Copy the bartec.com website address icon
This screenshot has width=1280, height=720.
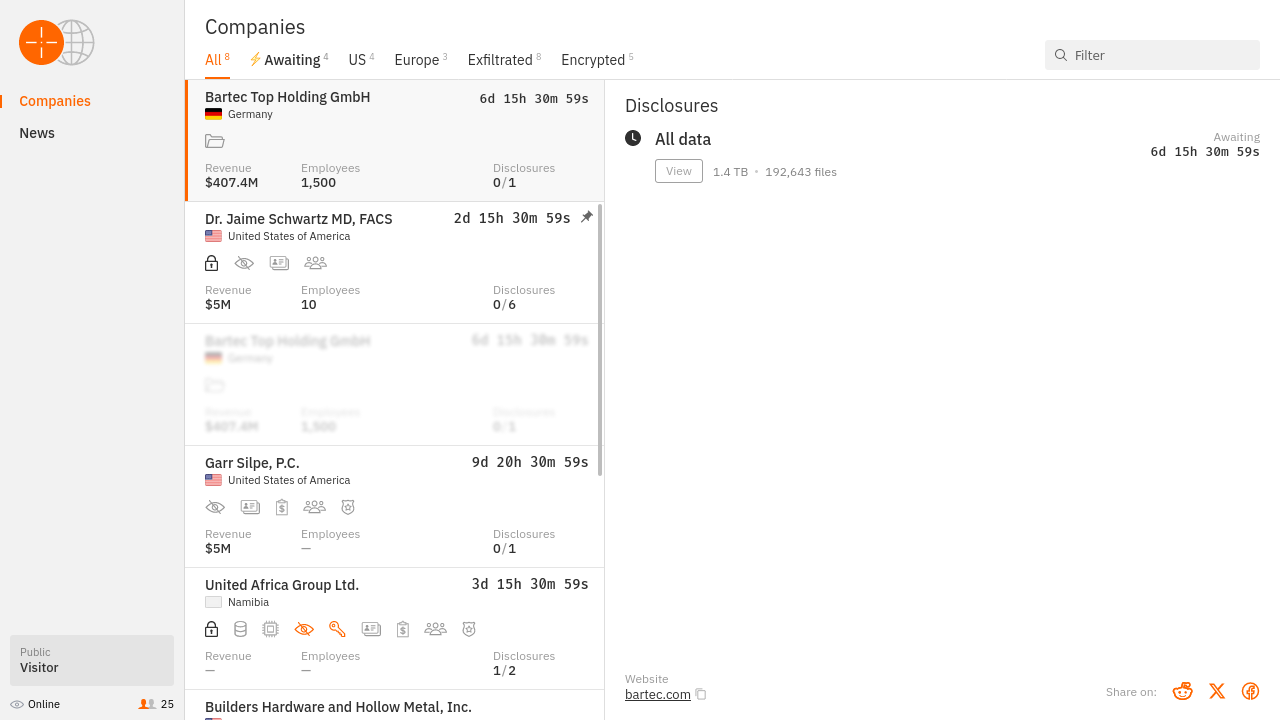pos(701,694)
